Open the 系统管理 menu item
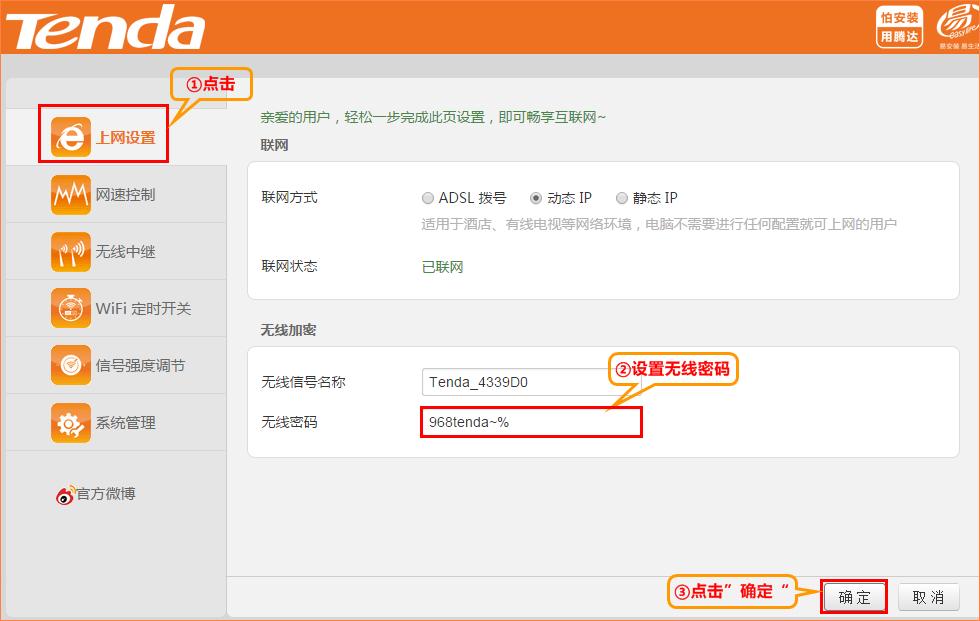This screenshot has width=980, height=621. pyautogui.click(x=116, y=422)
